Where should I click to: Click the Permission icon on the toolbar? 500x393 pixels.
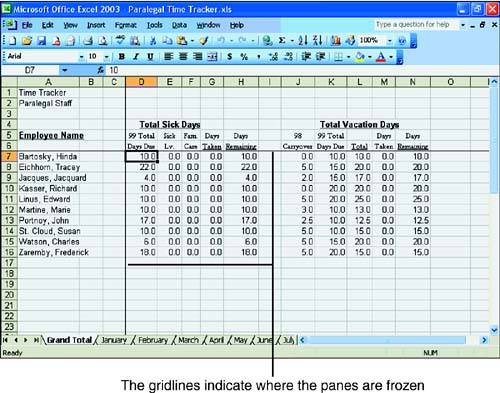point(56,41)
